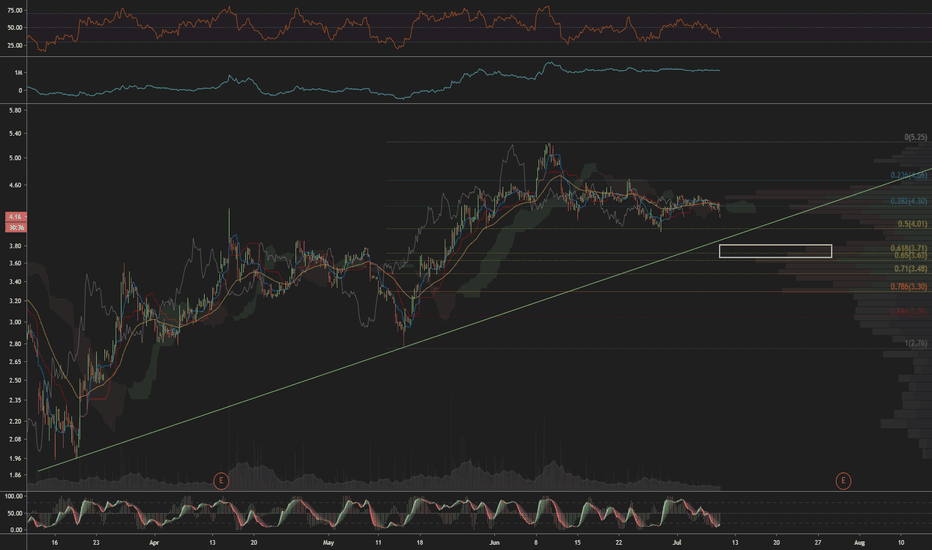932x550 pixels.
Task: Click the 5.40 price axis label
Action: coord(15,134)
